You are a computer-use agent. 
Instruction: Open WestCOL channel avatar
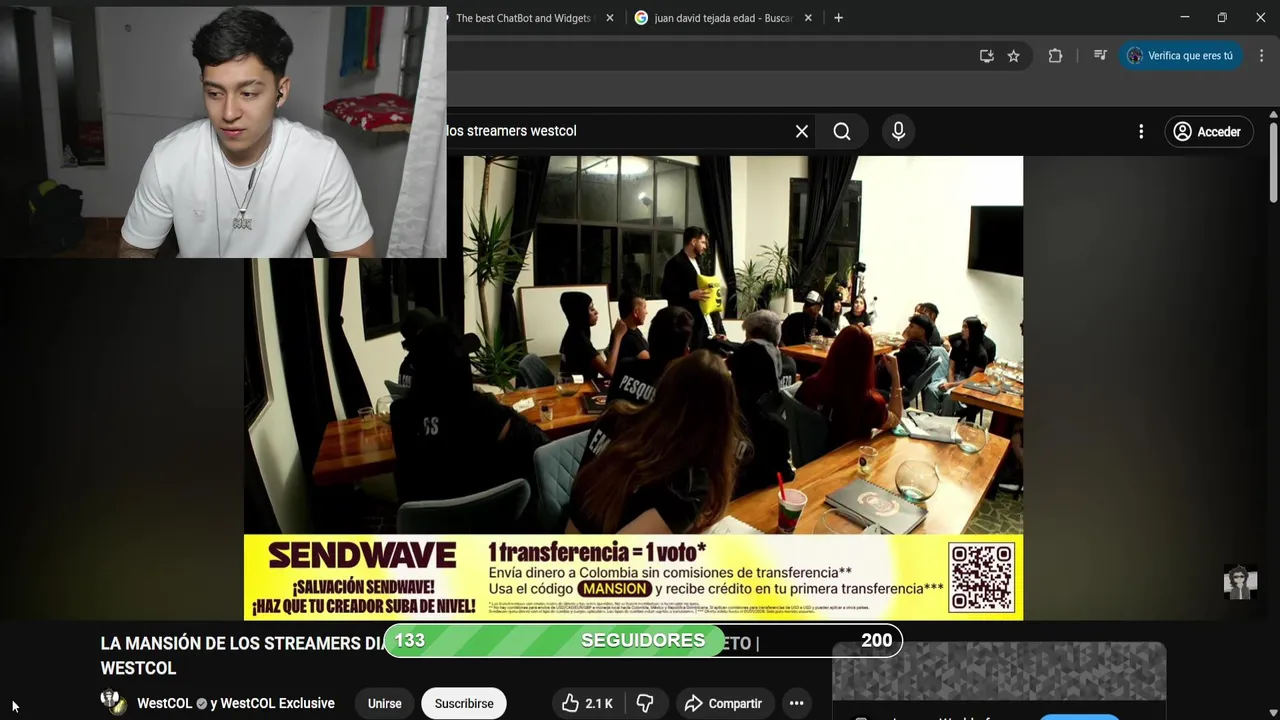click(x=114, y=702)
